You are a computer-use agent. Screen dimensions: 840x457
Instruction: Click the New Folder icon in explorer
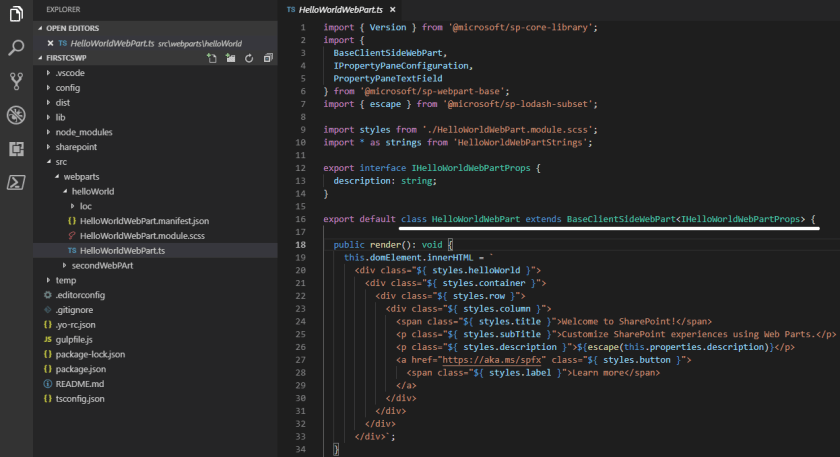click(x=230, y=59)
